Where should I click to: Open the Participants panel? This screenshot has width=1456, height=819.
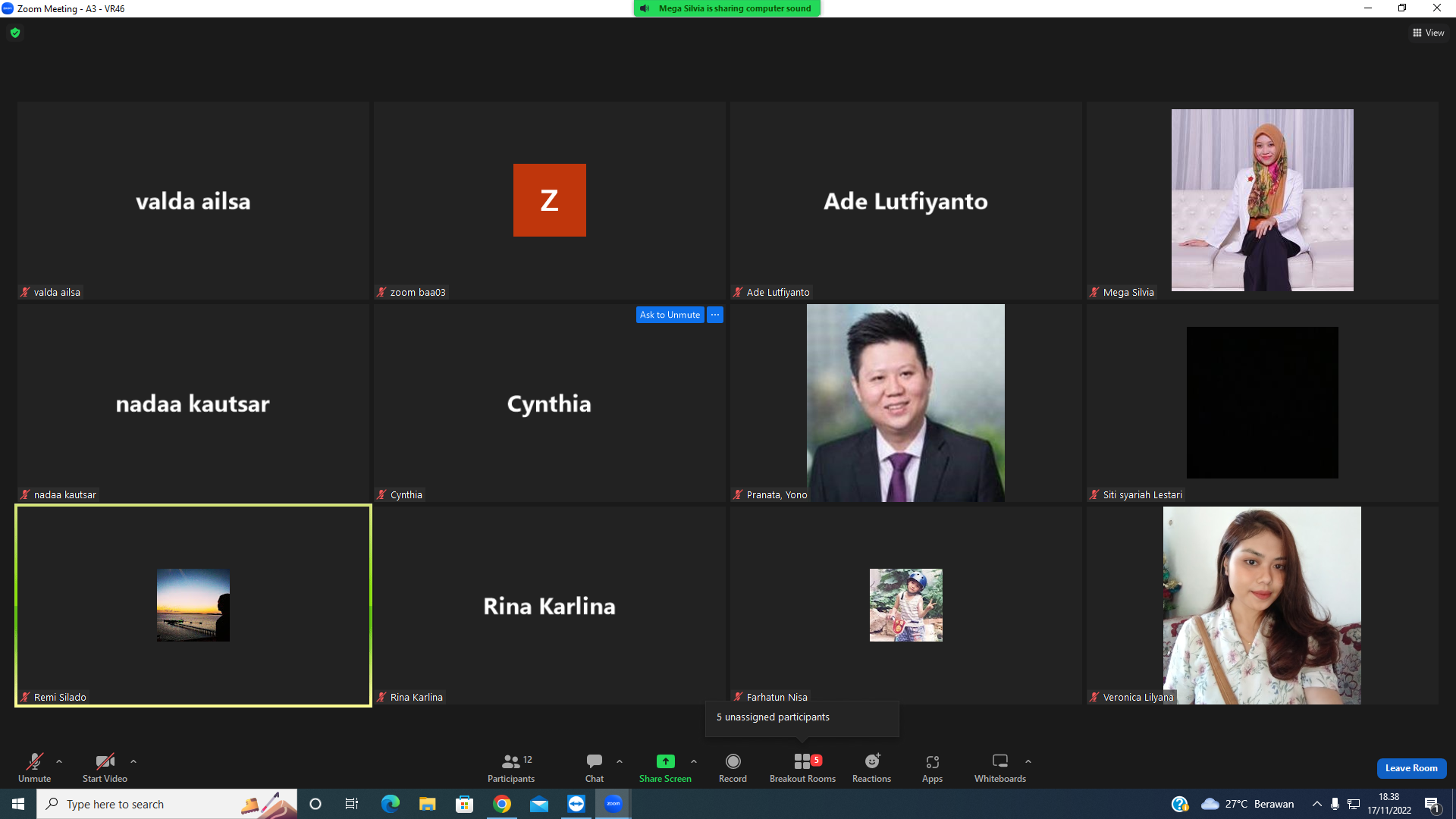point(511,767)
